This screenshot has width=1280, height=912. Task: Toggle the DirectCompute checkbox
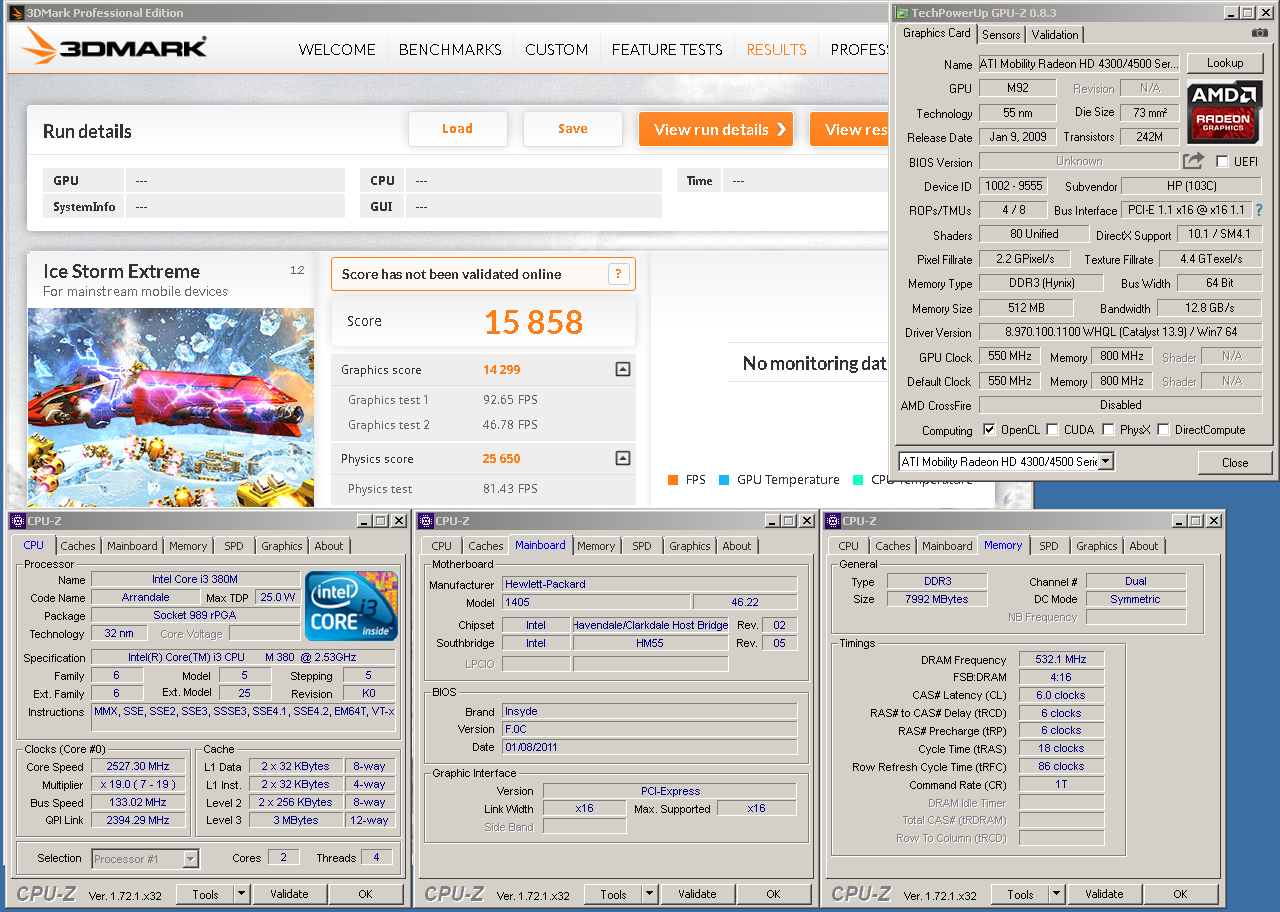pos(1163,430)
